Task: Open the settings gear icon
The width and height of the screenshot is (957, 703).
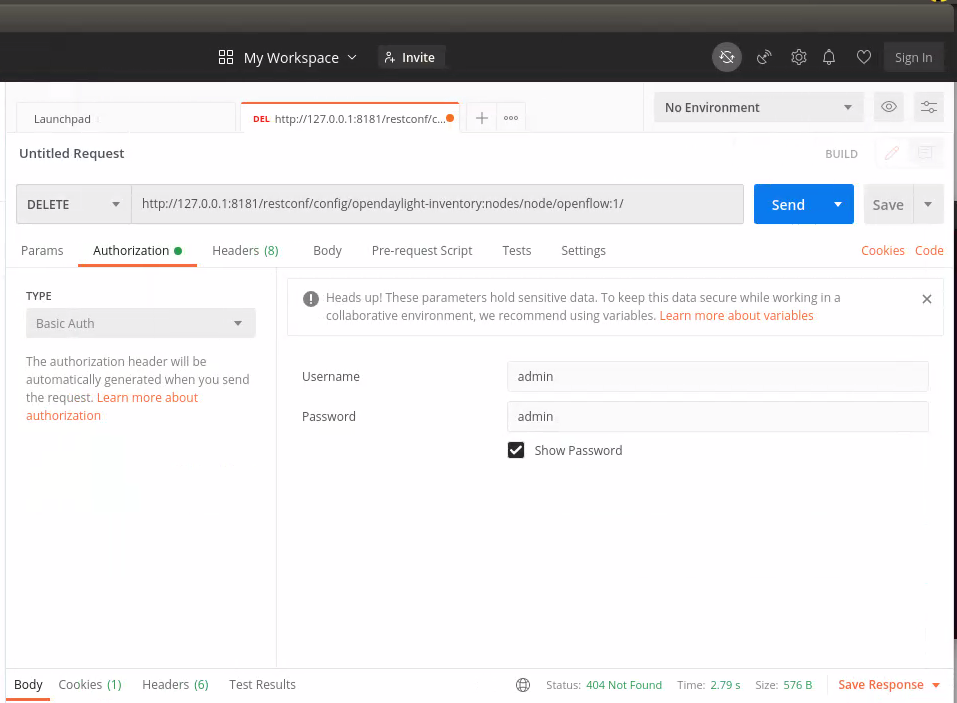Action: click(798, 57)
